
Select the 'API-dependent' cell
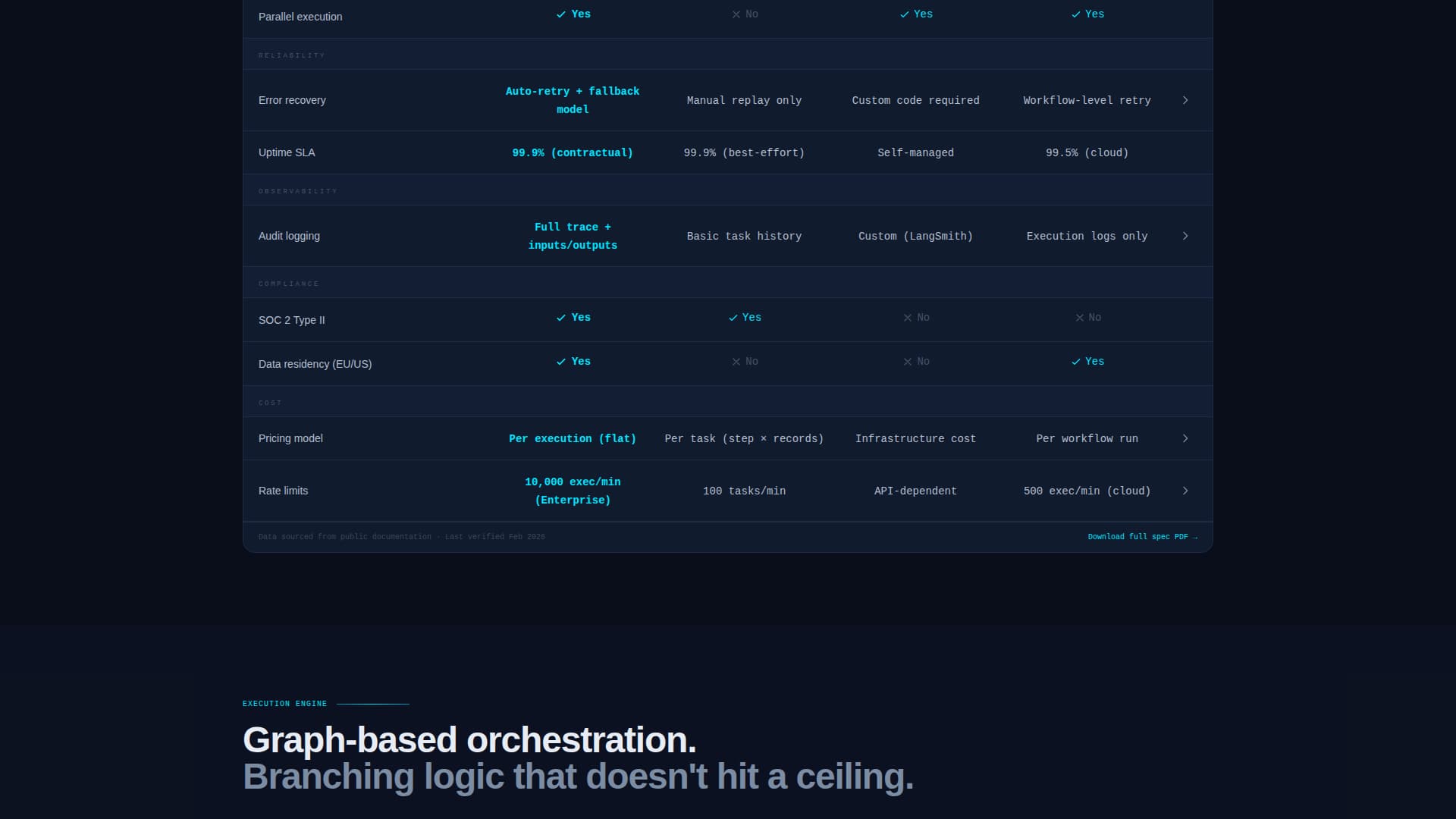coord(915,491)
